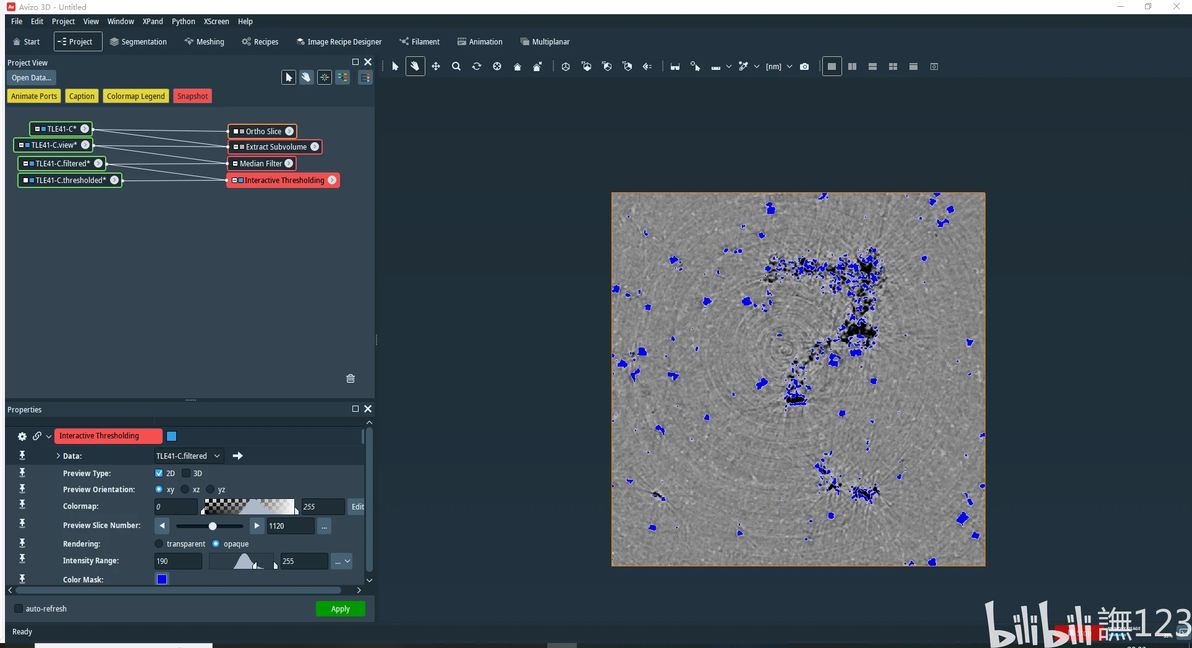This screenshot has width=1192, height=648.
Task: Choose transparent rendering option
Action: click(x=159, y=544)
